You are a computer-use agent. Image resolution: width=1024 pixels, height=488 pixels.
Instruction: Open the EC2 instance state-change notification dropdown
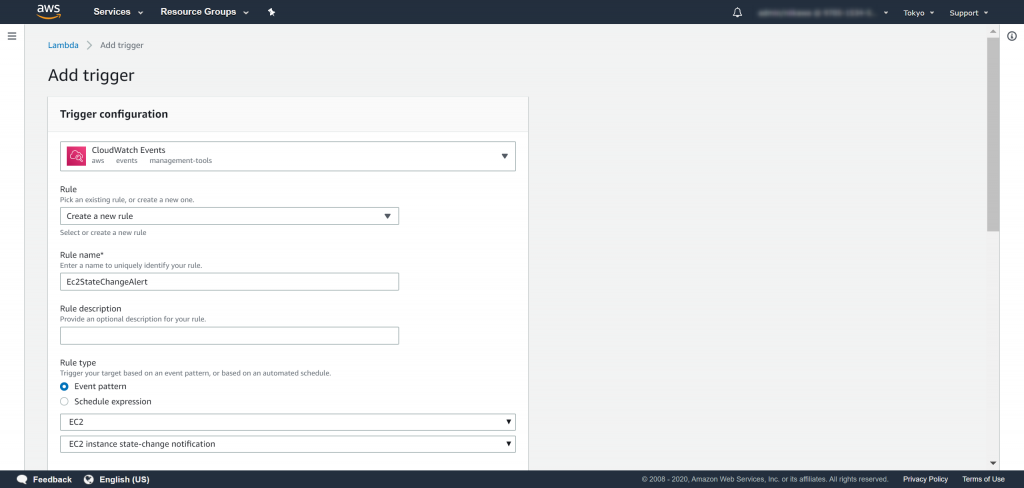coord(288,444)
